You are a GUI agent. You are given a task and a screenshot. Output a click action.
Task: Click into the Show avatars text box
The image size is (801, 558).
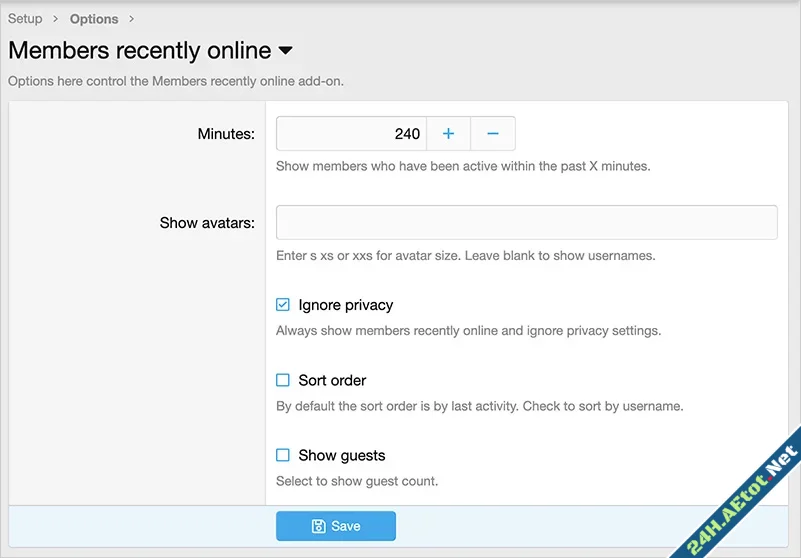click(526, 223)
